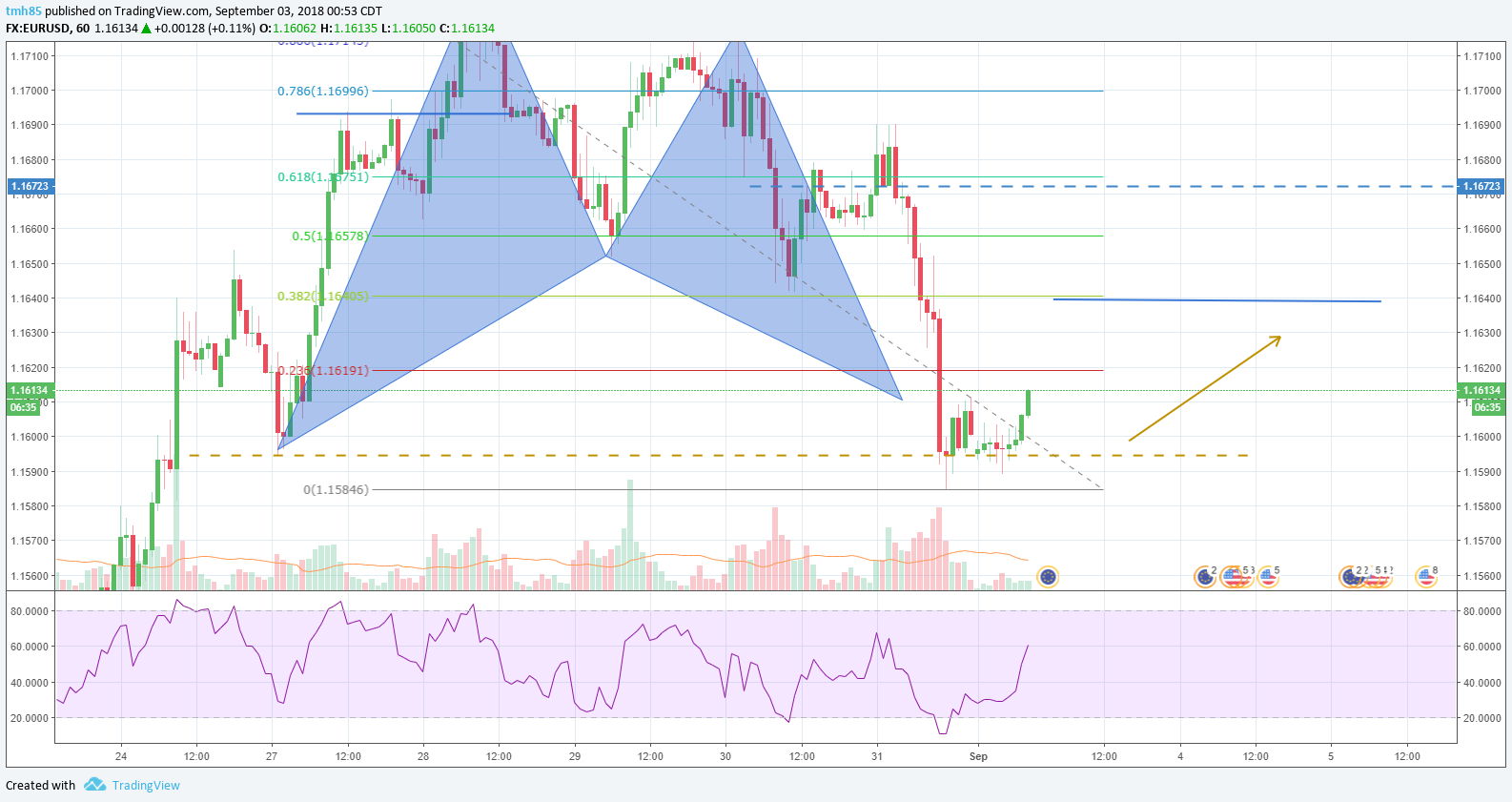Click the L:1.16050 low value
This screenshot has height=802, width=1512.
pyautogui.click(x=409, y=29)
